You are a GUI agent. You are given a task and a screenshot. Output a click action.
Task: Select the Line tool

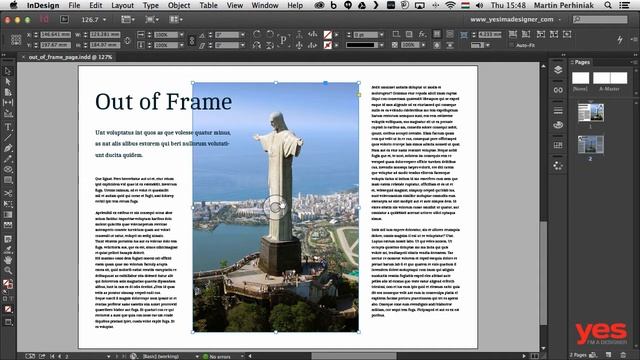pyautogui.click(x=8, y=138)
